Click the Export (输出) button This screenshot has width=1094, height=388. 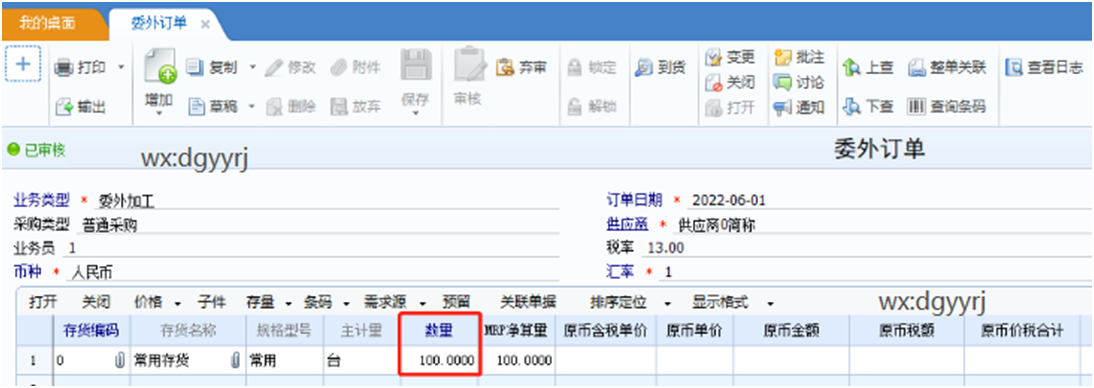click(81, 107)
